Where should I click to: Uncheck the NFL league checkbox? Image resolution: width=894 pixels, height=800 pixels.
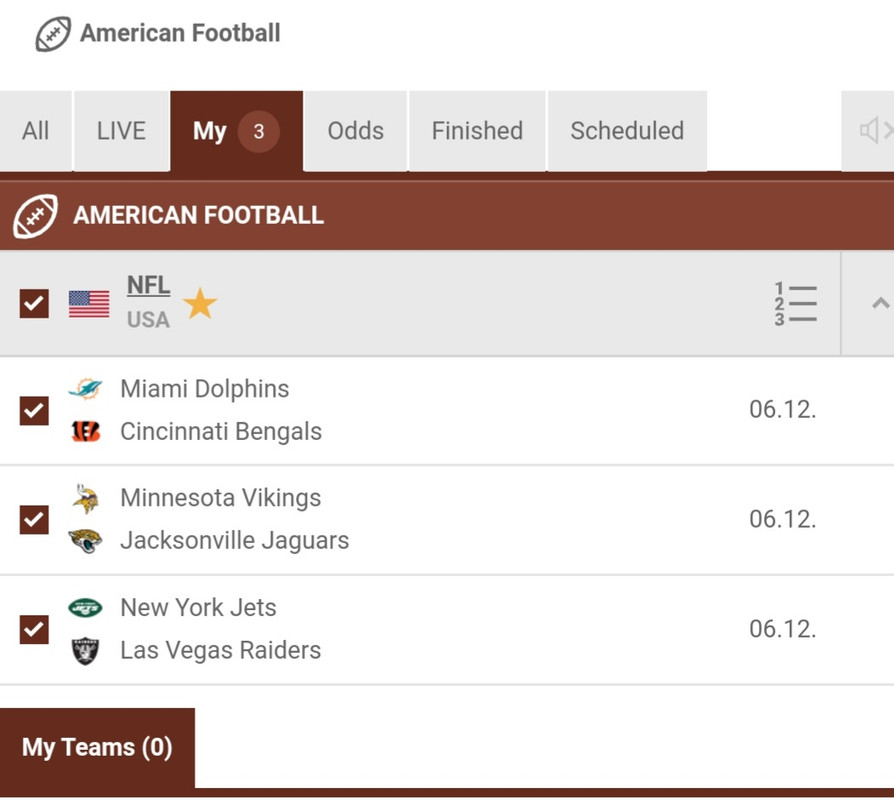click(34, 303)
